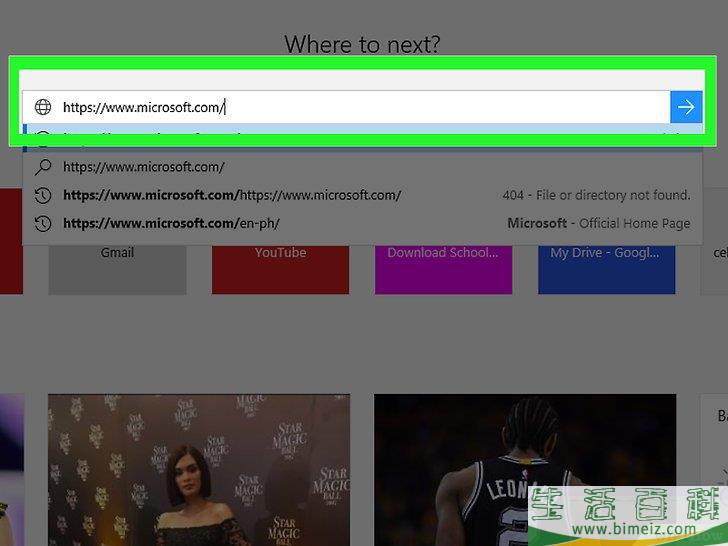Open the Star Magic Ball news photo

199,470
